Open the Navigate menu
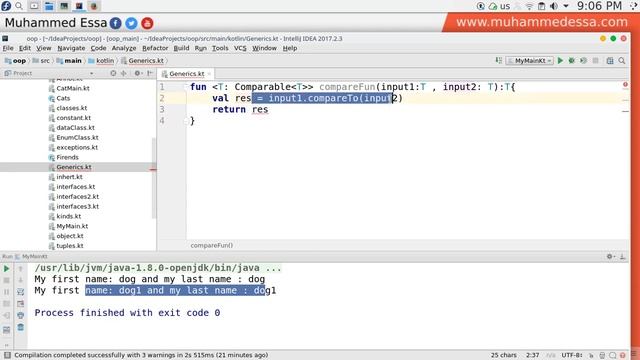Image resolution: width=640 pixels, height=360 pixels. click(71, 48)
